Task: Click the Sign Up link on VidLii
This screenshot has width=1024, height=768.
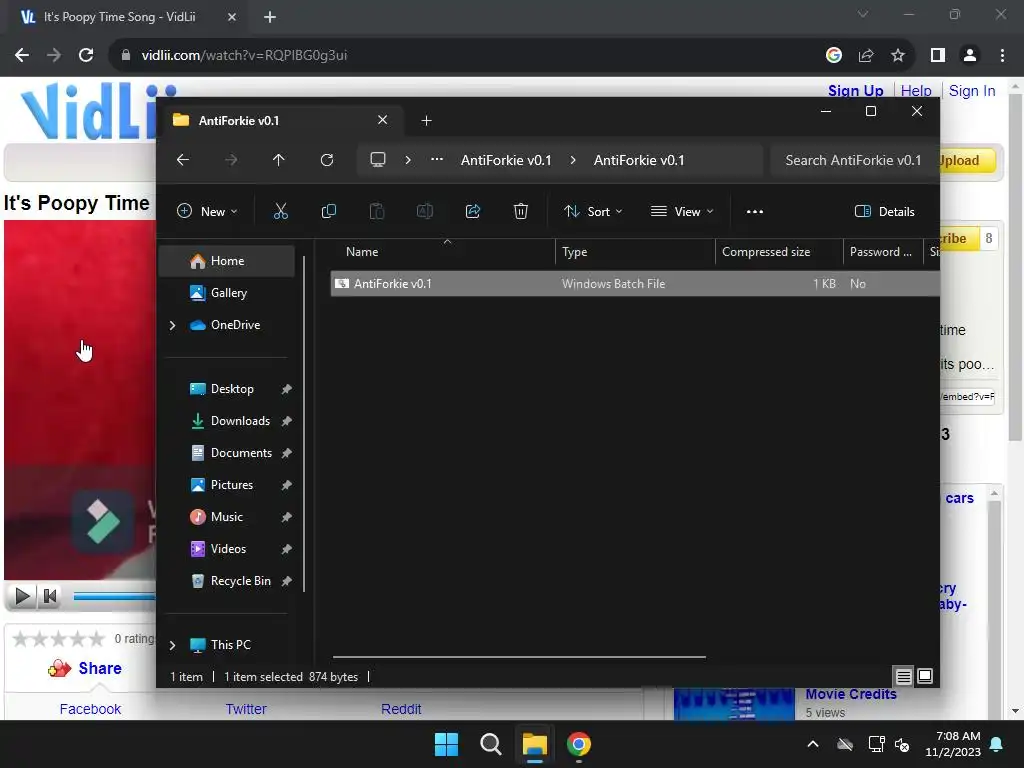Action: click(x=856, y=91)
